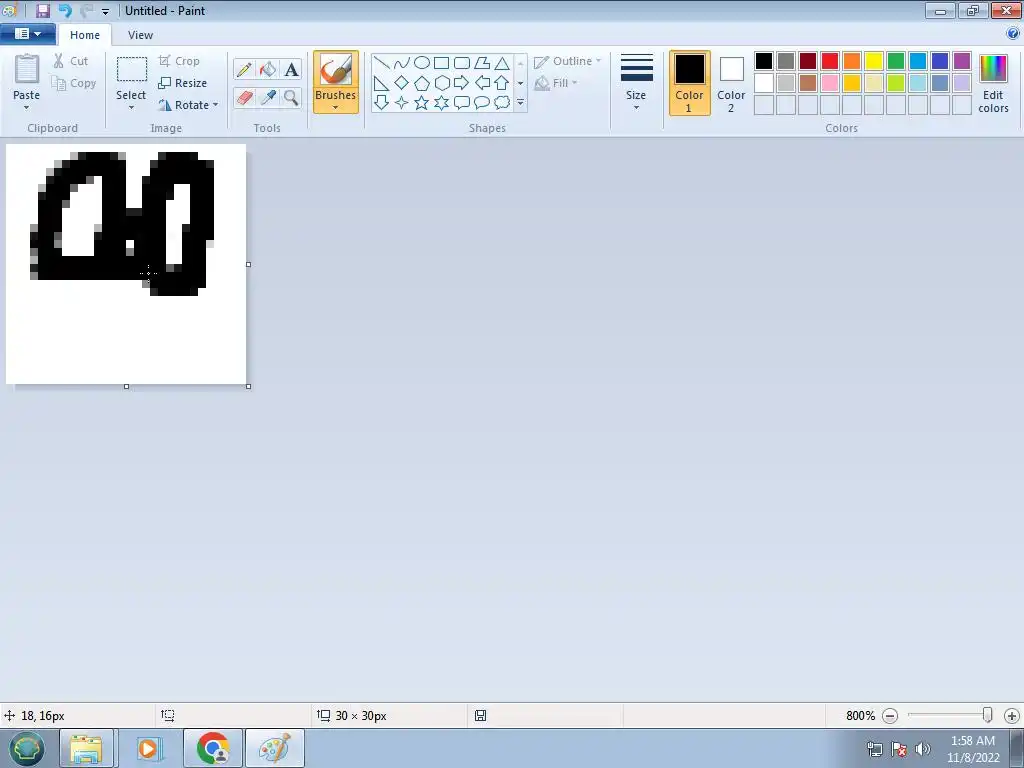Open the Paint file menu button
This screenshot has width=1024, height=768.
pyautogui.click(x=27, y=34)
